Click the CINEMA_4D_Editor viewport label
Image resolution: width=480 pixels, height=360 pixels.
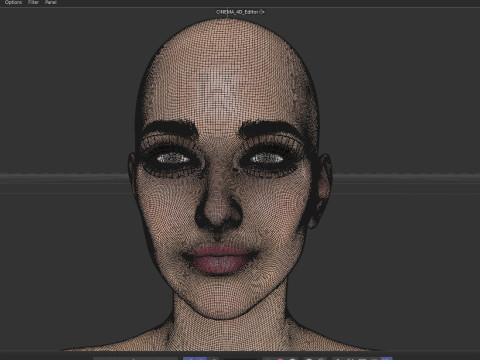pos(237,12)
